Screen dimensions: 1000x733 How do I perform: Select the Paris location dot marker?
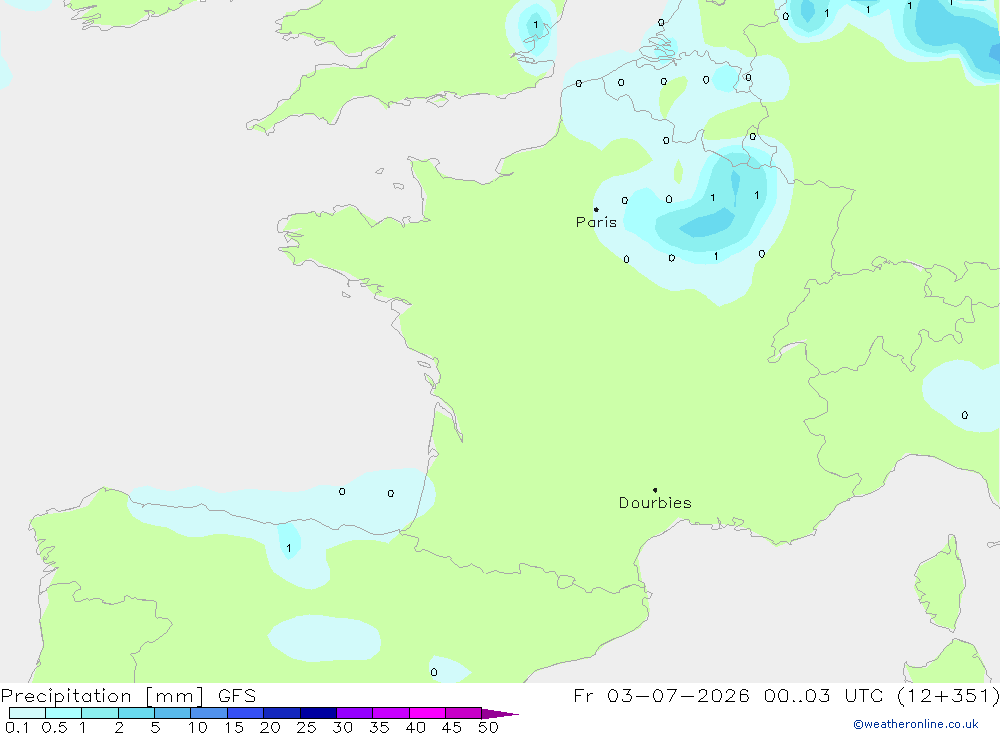(596, 209)
